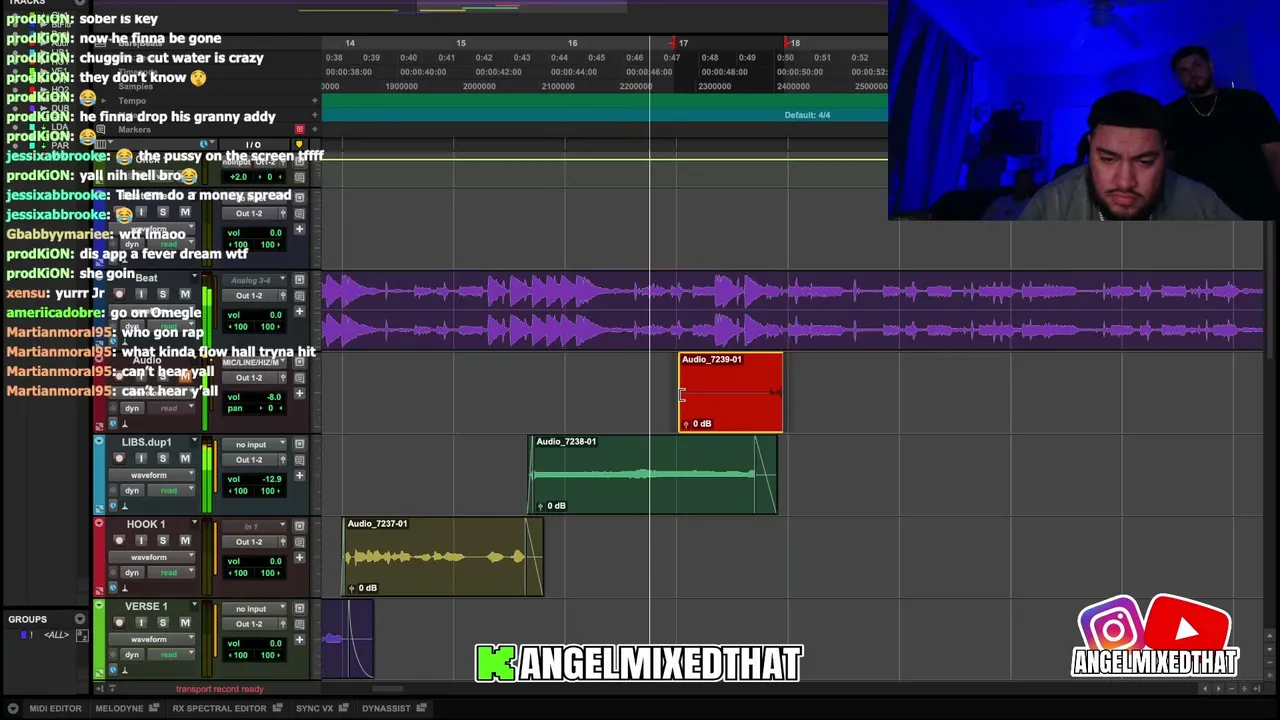Click VERSE 1 add-lane plus icon
Viewport: 1280px width, 720px height.
(x=299, y=640)
